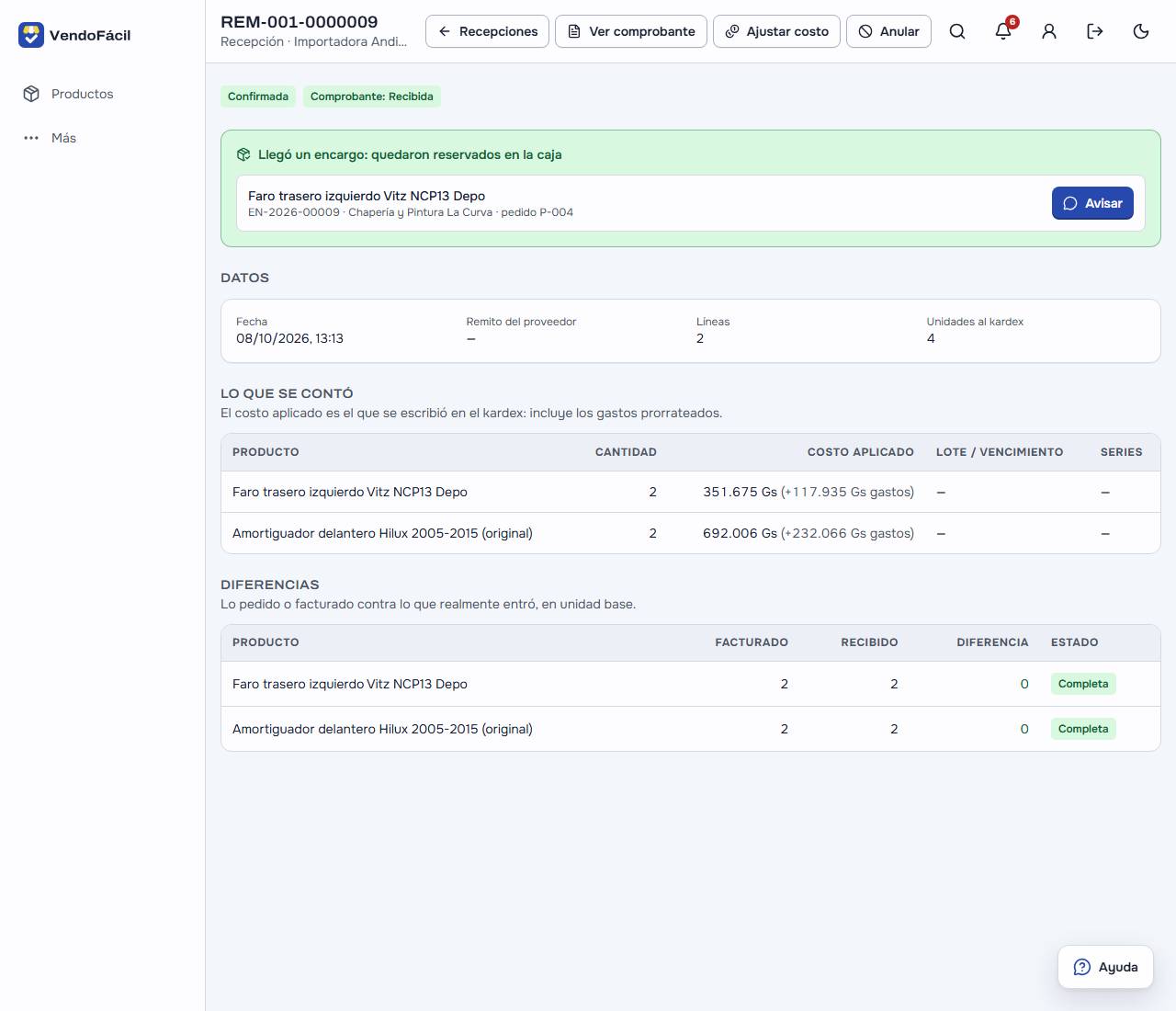Click the logout arrow icon
This screenshot has height=1011, width=1176.
(1095, 31)
